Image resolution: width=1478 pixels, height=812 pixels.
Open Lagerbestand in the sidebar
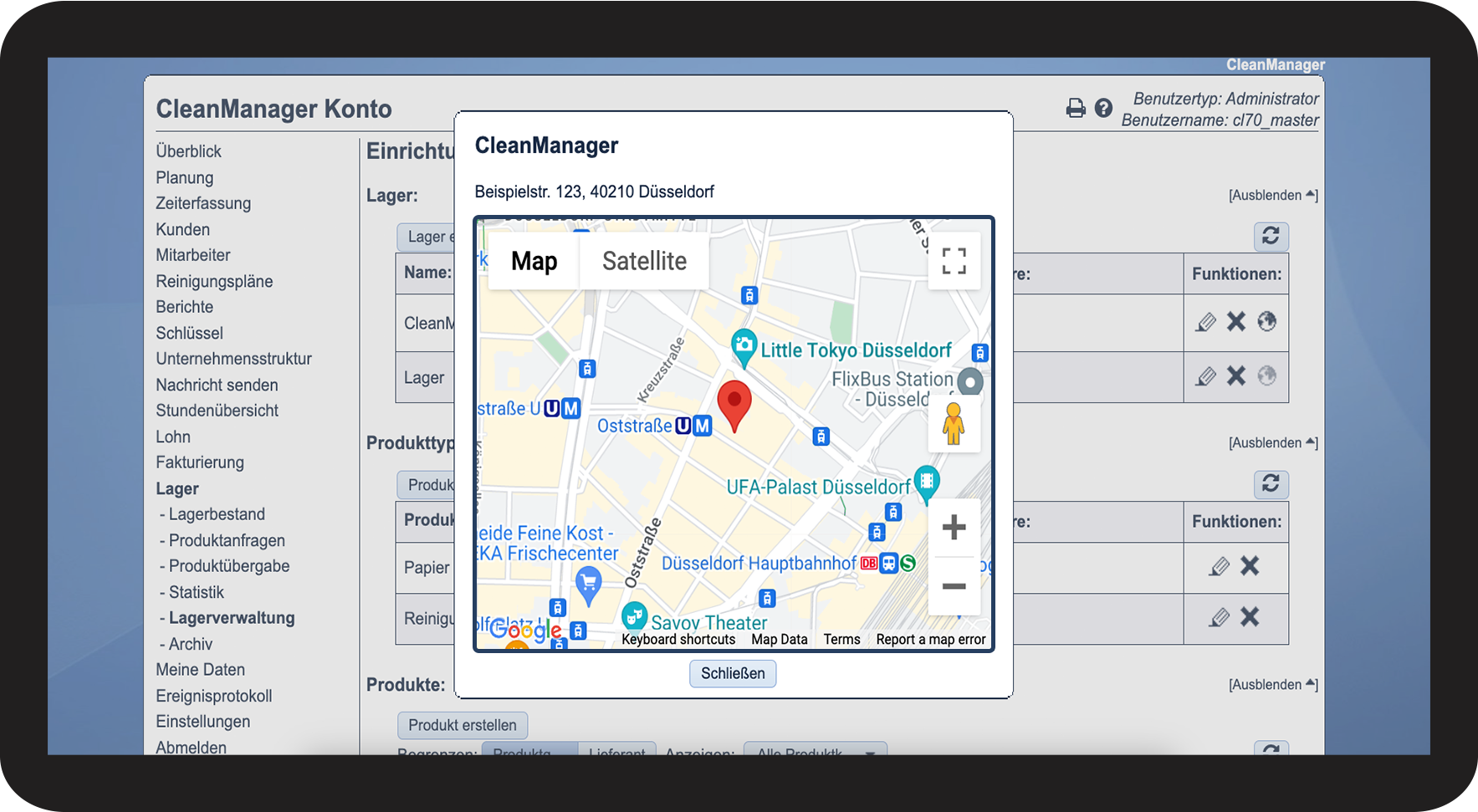click(217, 514)
